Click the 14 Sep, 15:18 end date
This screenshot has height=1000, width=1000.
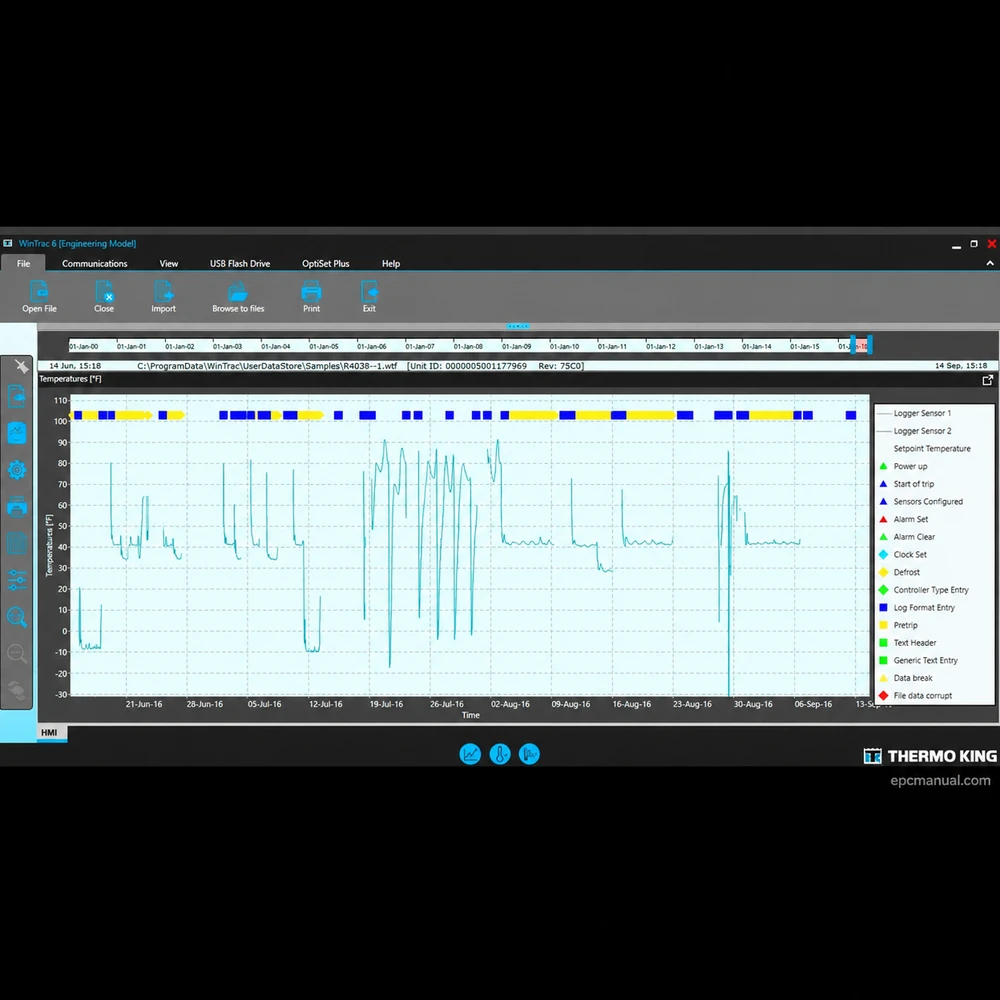click(961, 366)
